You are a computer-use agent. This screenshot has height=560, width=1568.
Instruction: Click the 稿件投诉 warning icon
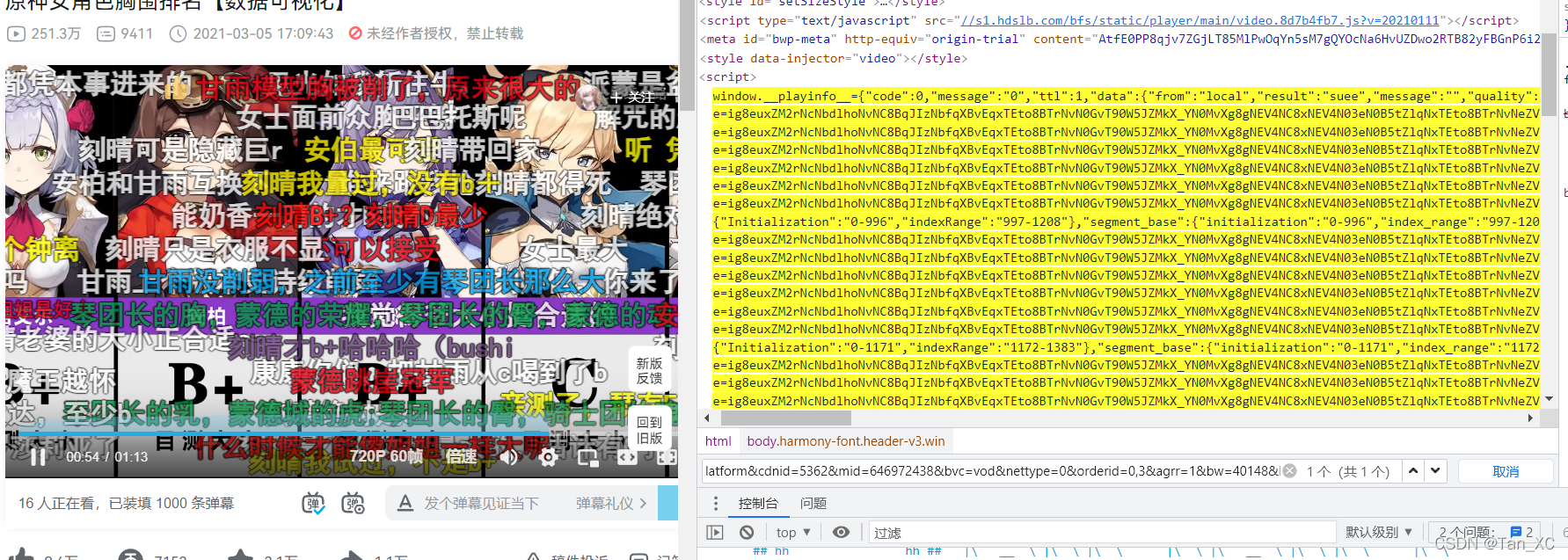533,556
